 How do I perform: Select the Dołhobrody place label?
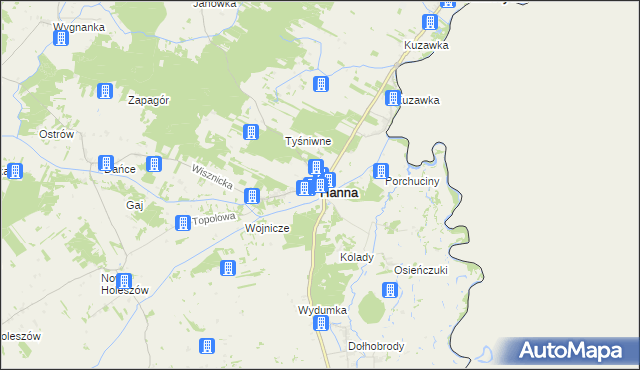pos(376,346)
